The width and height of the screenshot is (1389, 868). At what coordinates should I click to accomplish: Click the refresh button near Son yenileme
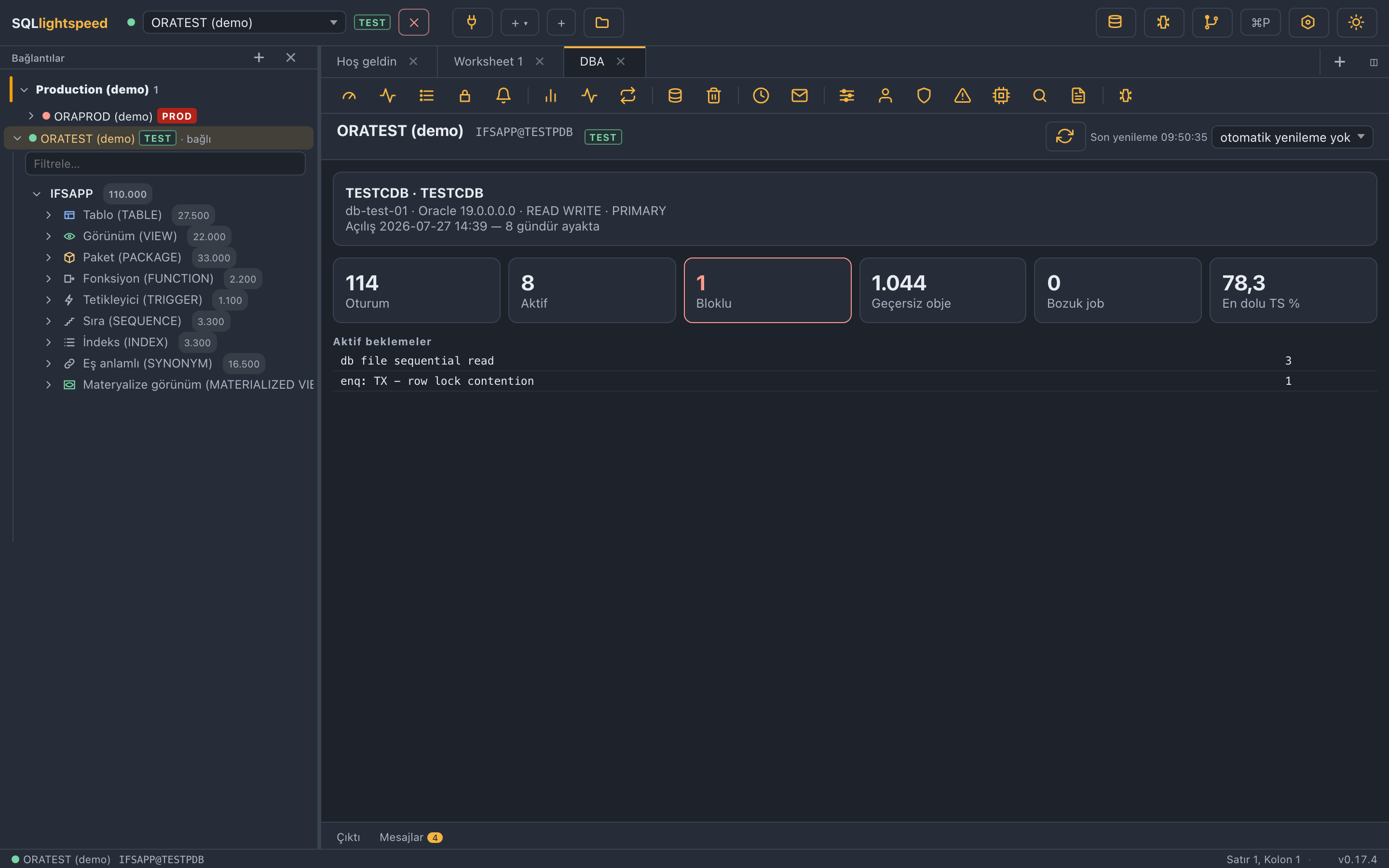(x=1065, y=136)
